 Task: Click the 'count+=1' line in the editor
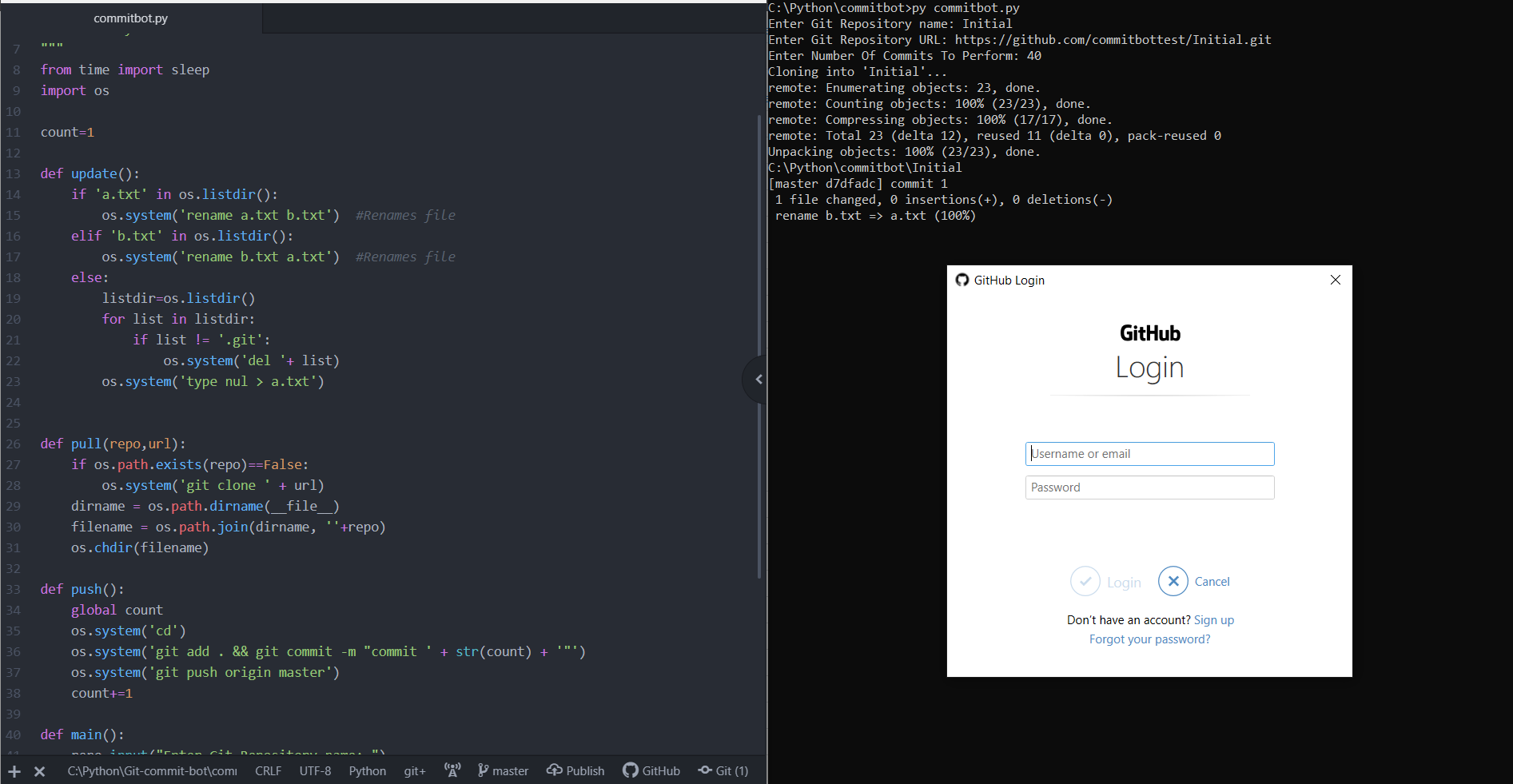(102, 693)
